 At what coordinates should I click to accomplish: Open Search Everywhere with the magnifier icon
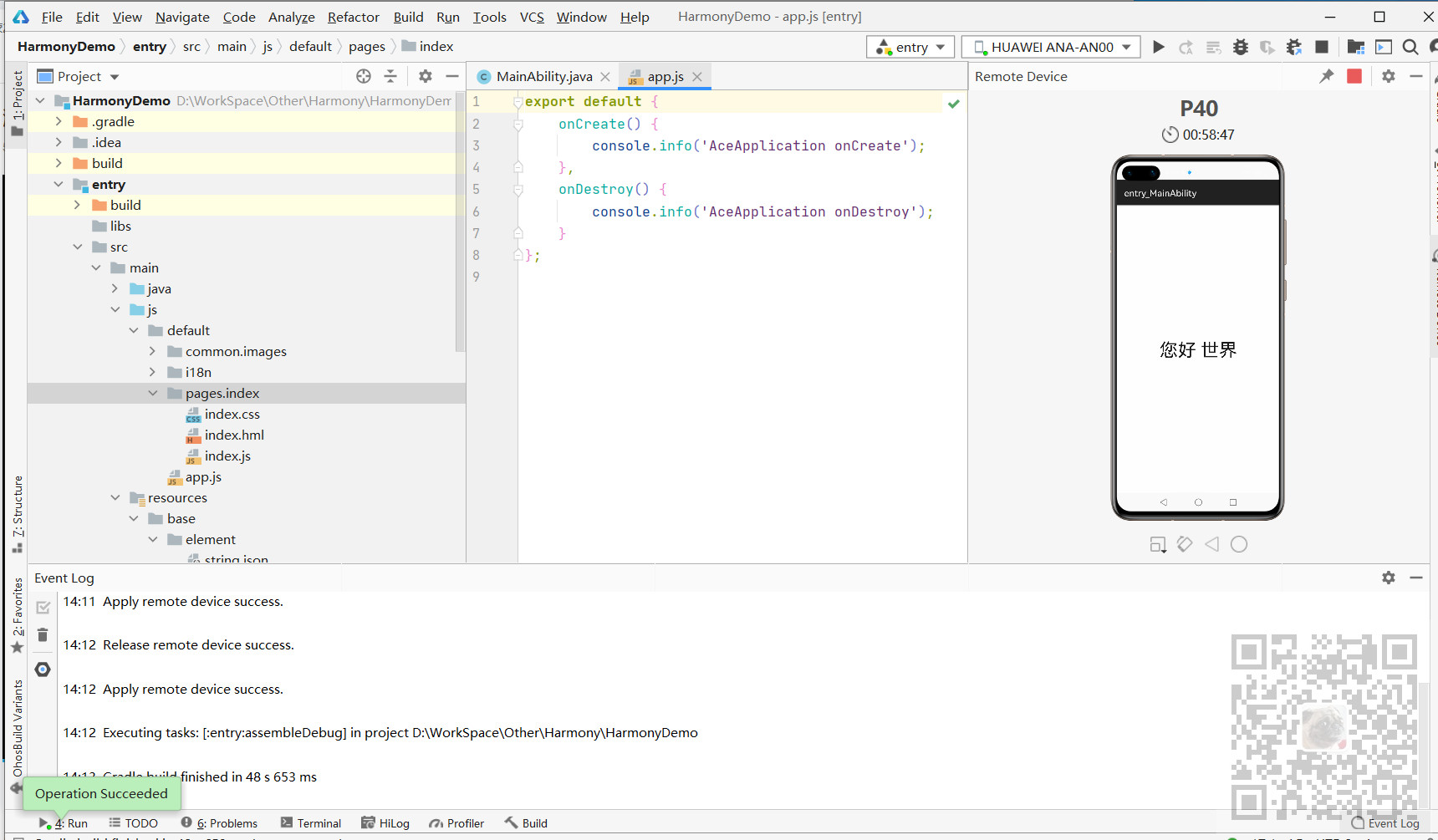pos(1410,47)
